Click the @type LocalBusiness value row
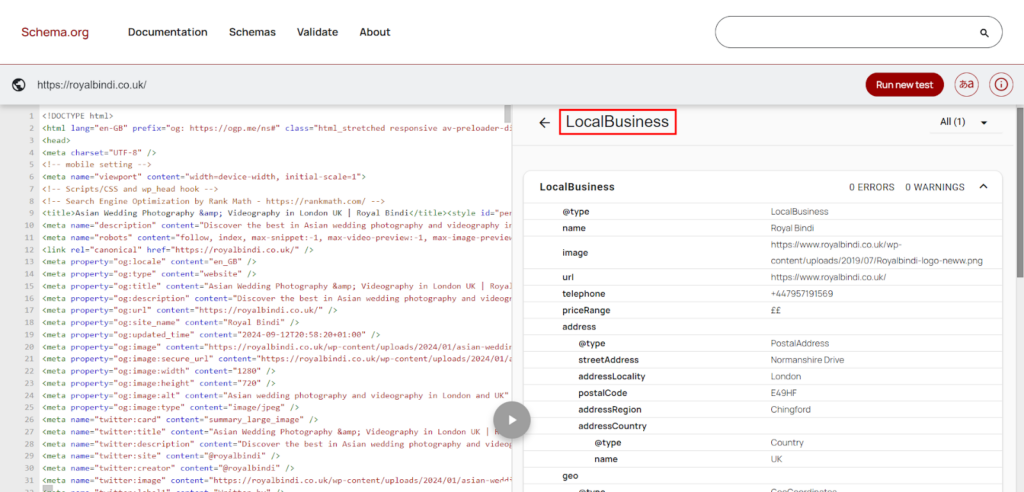Viewport: 1024px width, 492px height. (x=764, y=212)
